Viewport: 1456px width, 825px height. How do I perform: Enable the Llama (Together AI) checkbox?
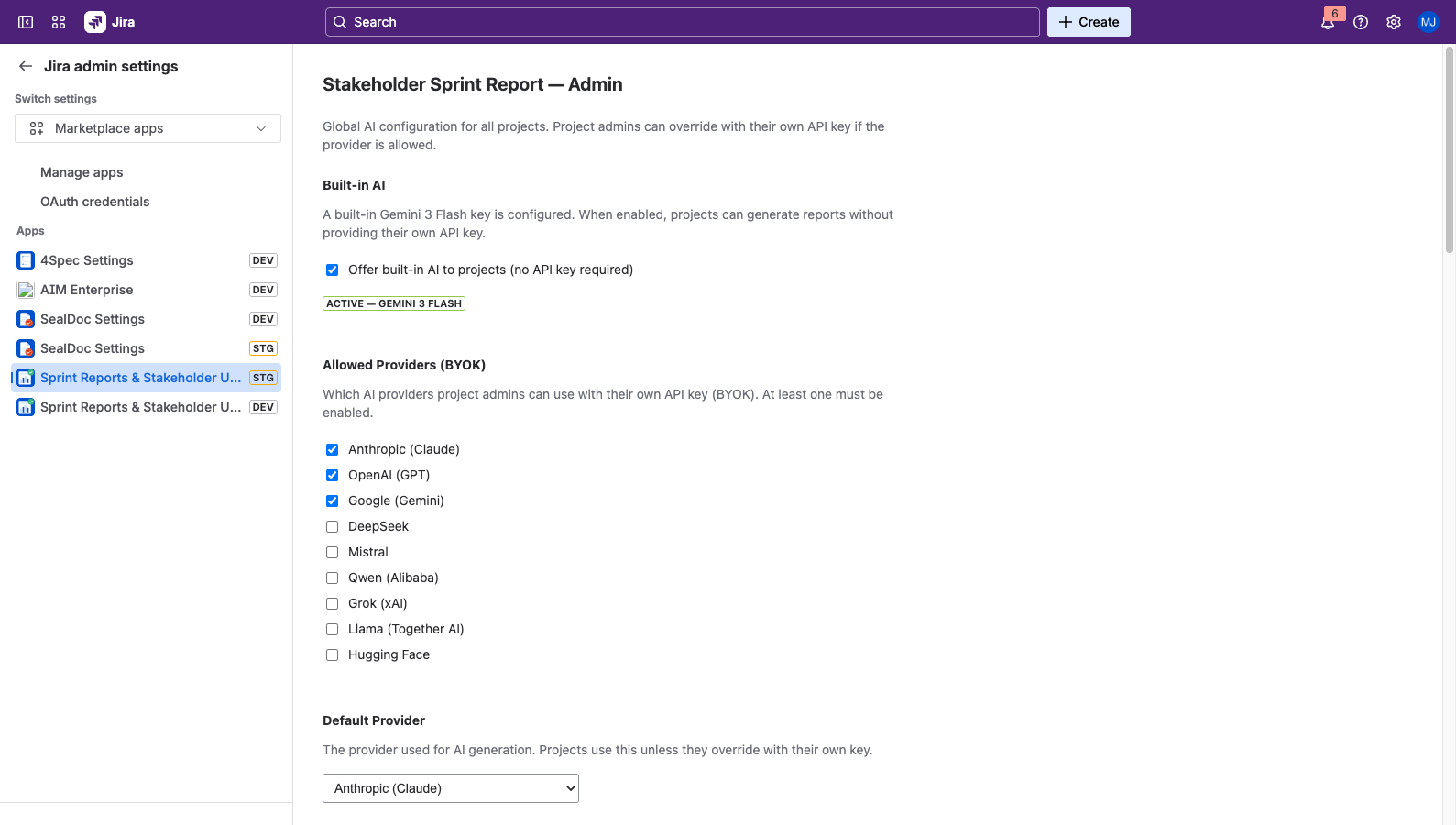click(x=332, y=629)
